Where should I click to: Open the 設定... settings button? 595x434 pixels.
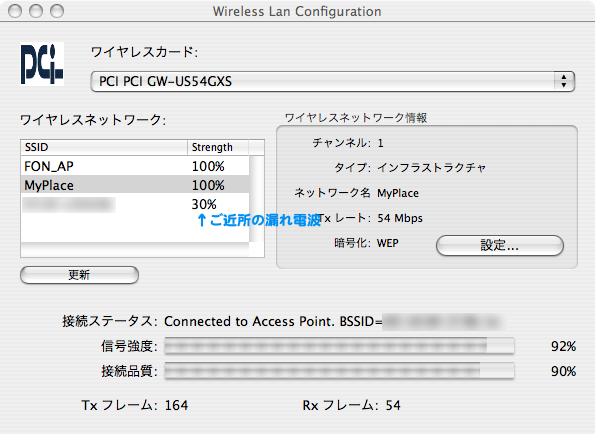(x=500, y=245)
